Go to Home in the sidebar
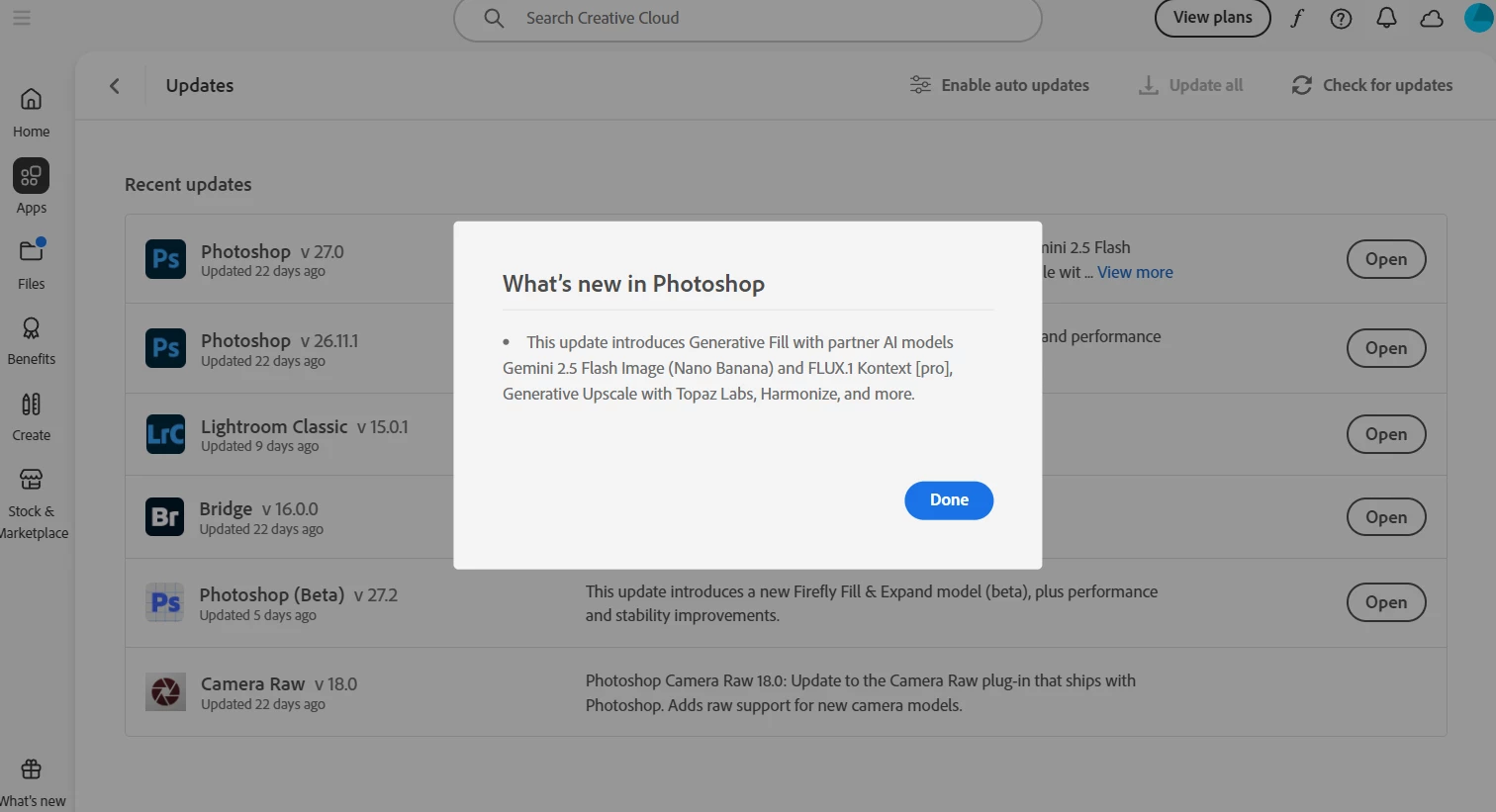 click(31, 112)
